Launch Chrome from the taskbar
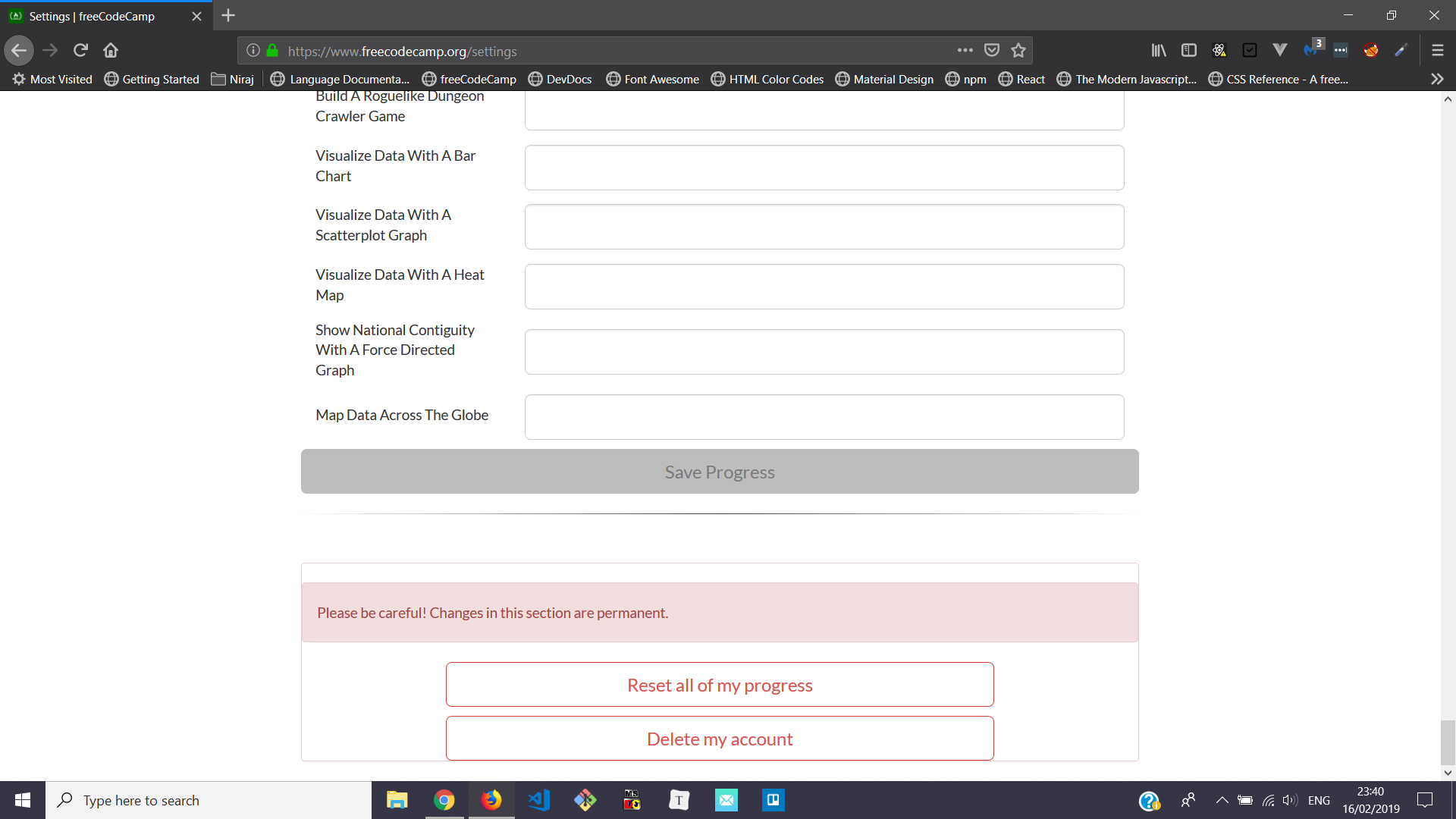The width and height of the screenshot is (1456, 819). 444,800
